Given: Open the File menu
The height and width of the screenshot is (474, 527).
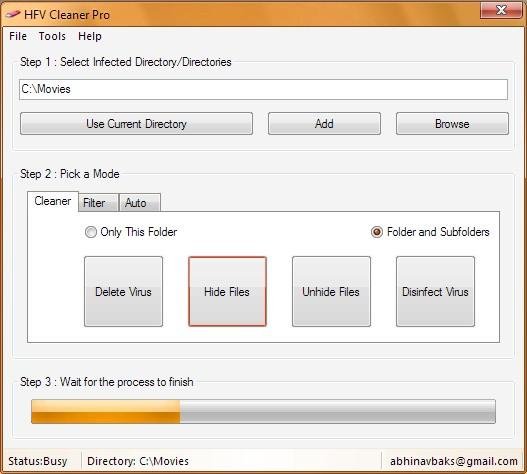Looking at the screenshot, I should [18, 36].
